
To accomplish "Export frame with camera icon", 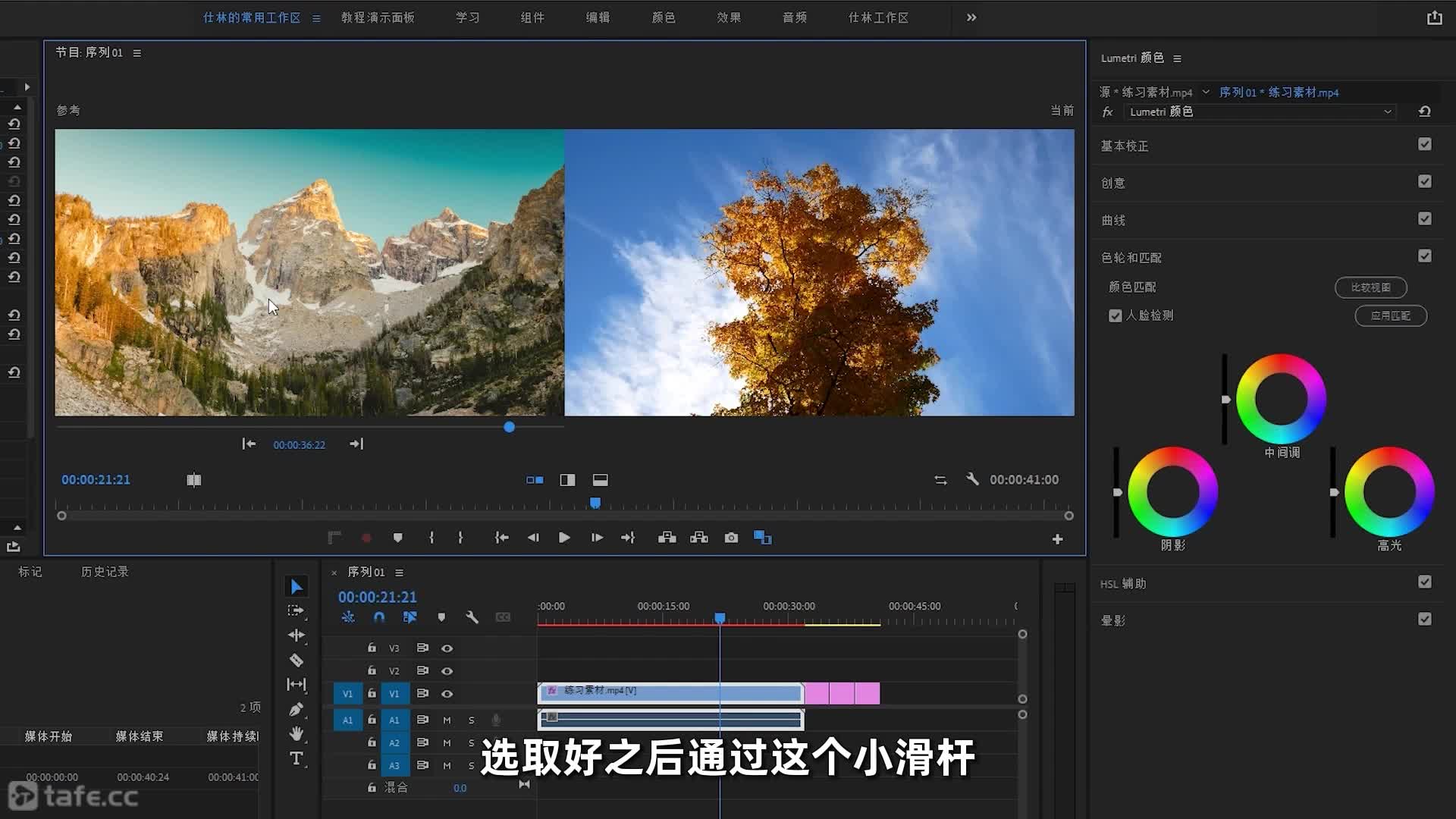I will 731,538.
